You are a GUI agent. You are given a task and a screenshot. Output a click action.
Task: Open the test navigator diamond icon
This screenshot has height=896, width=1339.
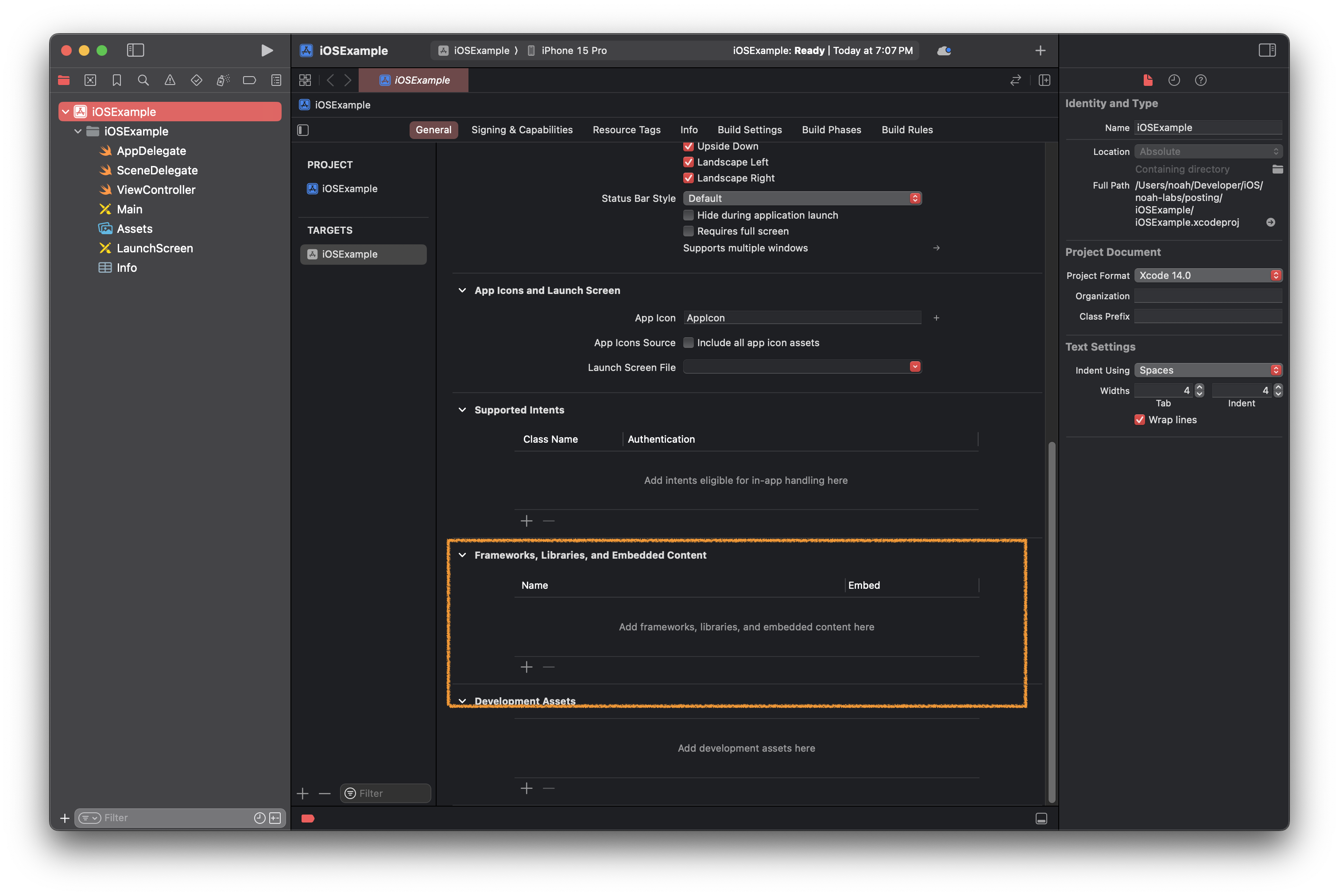click(197, 80)
